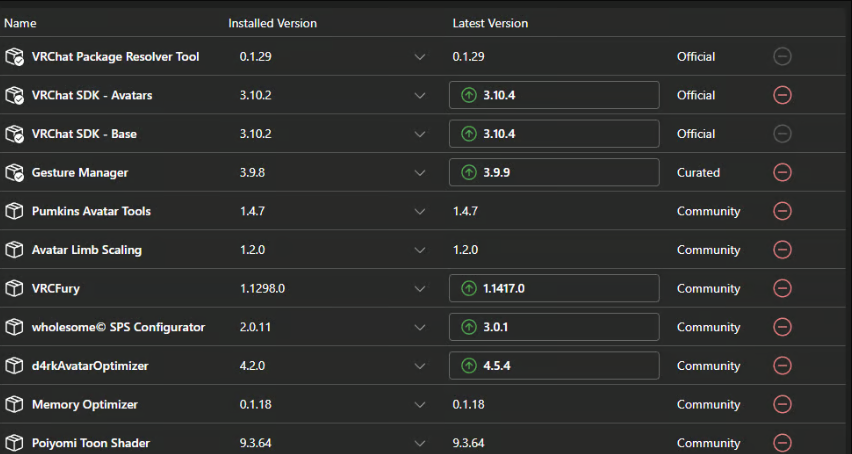Select the Pumkins Avatar Tools package name

point(91,211)
